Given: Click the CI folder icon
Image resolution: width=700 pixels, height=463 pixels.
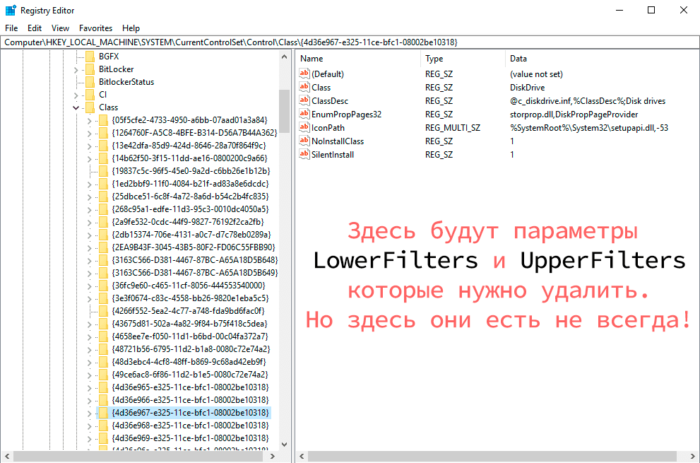Looking at the screenshot, I should (90, 95).
